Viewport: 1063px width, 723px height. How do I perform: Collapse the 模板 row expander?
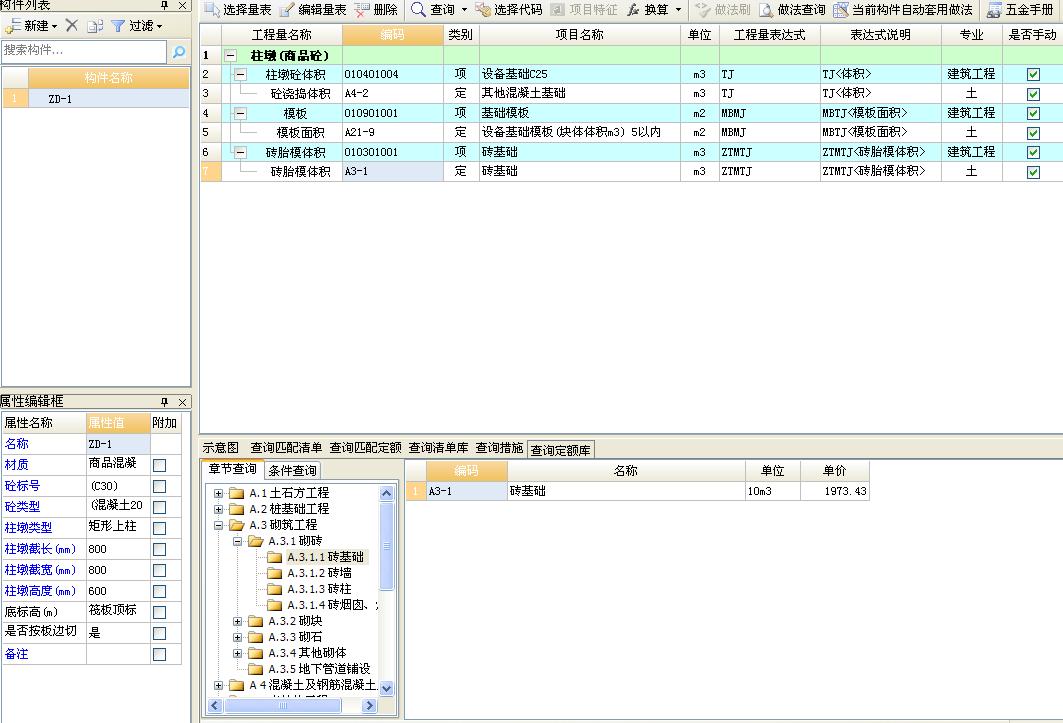point(240,113)
